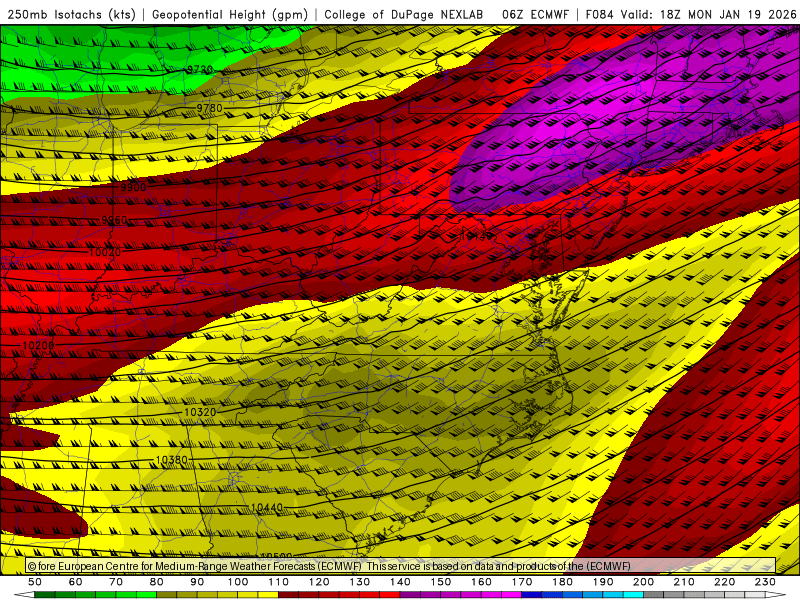Click the 120 value on the color scale

(319, 582)
